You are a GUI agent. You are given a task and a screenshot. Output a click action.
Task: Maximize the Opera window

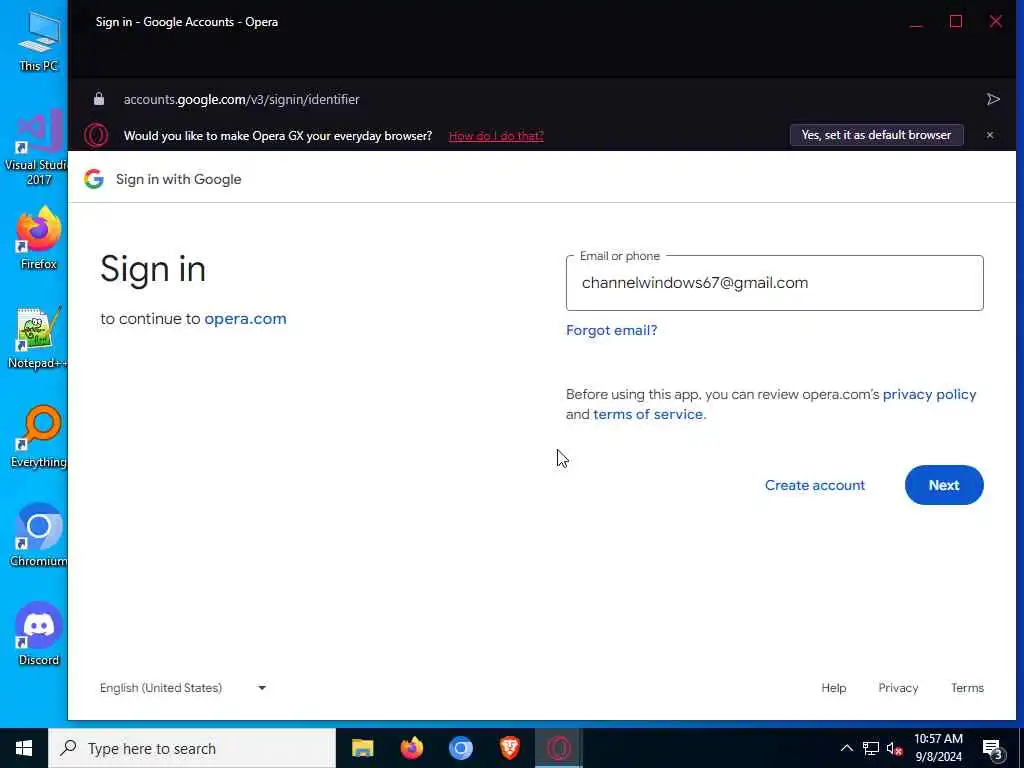tap(956, 22)
